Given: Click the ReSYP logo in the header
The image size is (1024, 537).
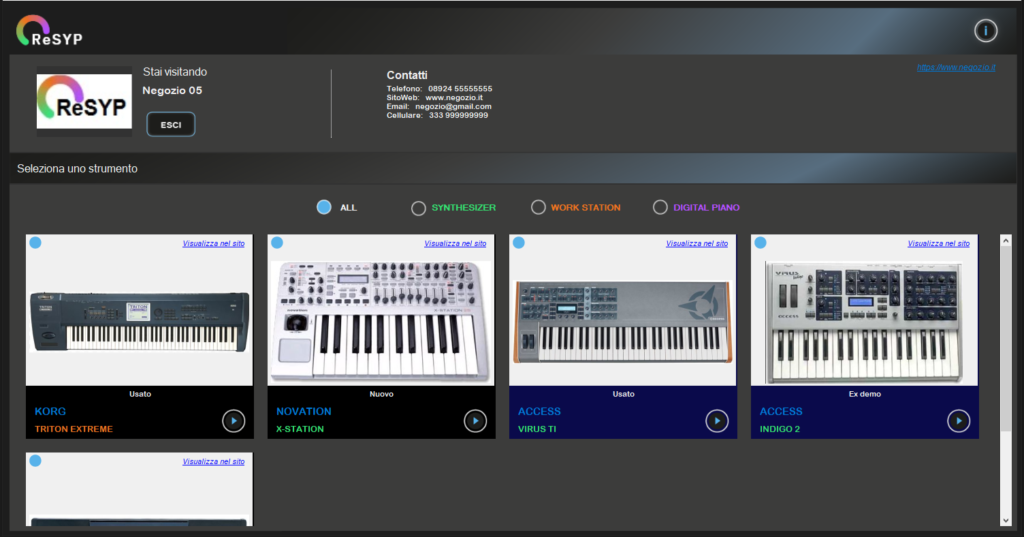Looking at the screenshot, I should point(50,31).
